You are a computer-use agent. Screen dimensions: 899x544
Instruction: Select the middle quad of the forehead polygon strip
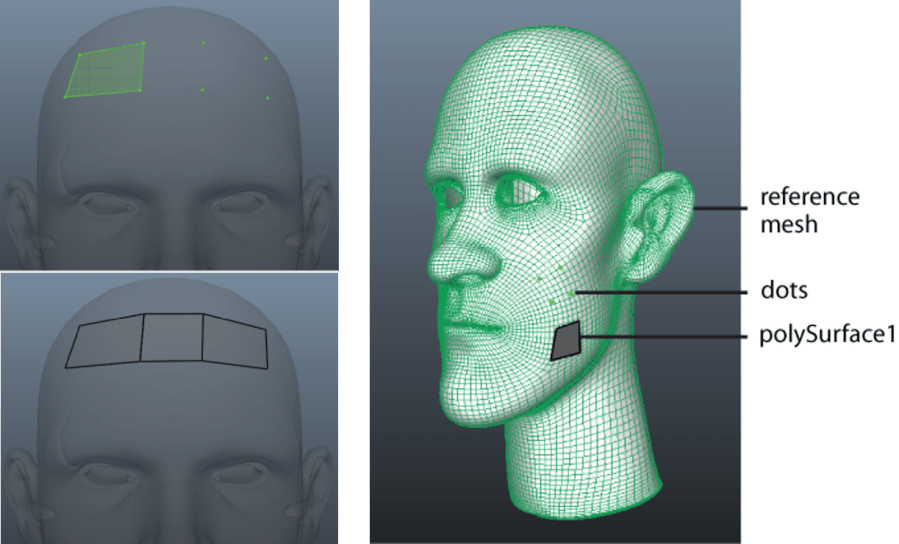coord(172,338)
